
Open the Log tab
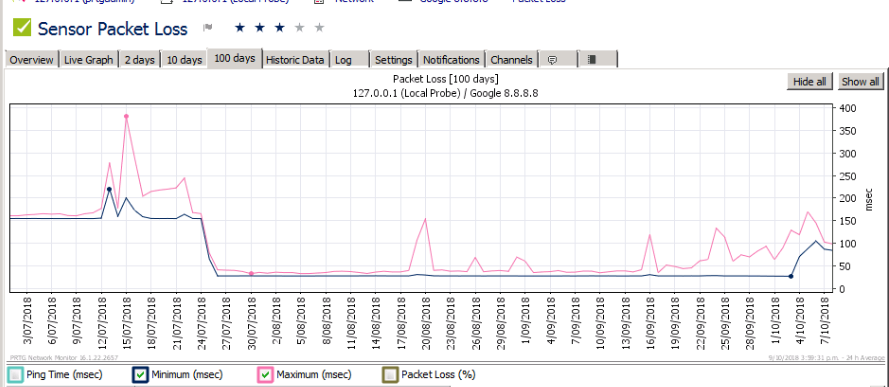[x=349, y=59]
